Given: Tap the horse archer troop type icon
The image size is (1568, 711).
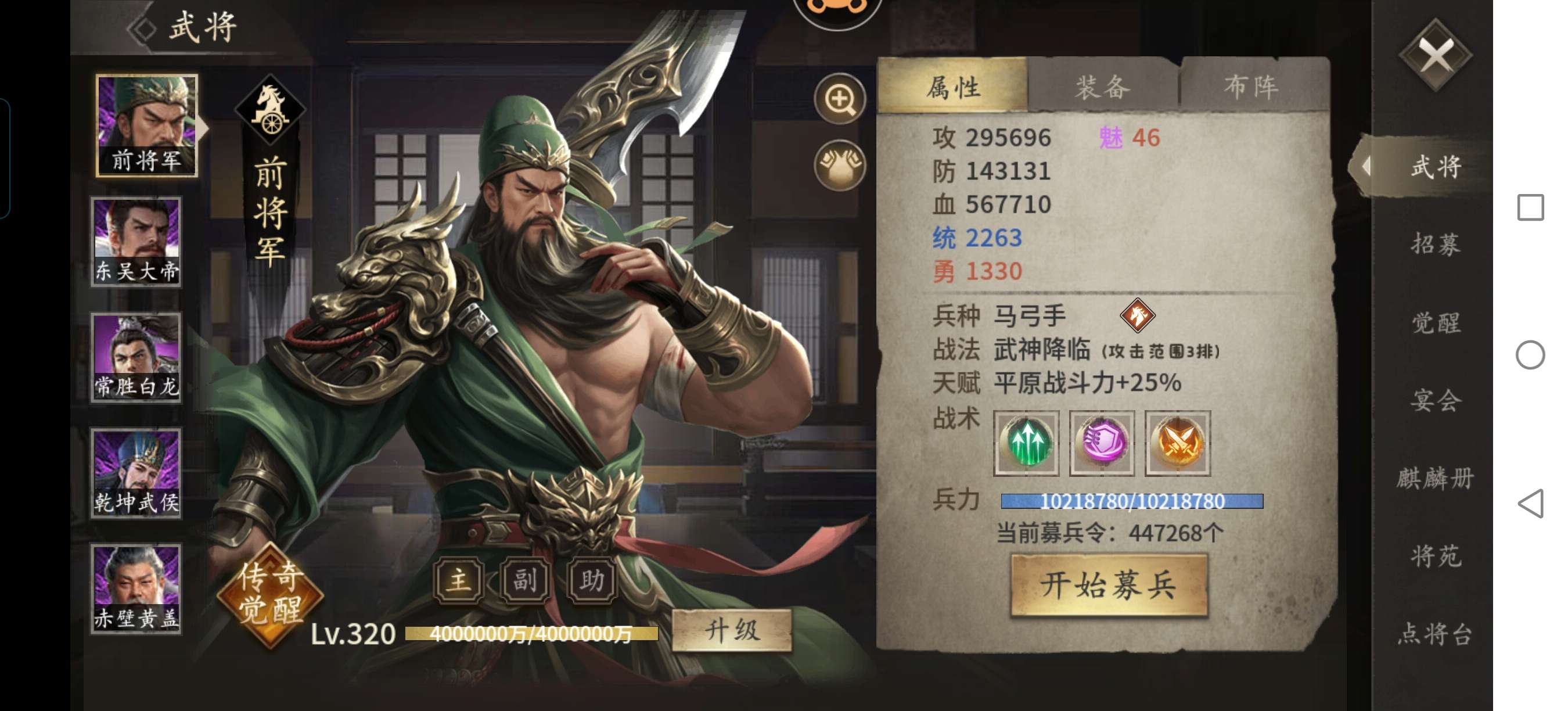Looking at the screenshot, I should [1137, 315].
